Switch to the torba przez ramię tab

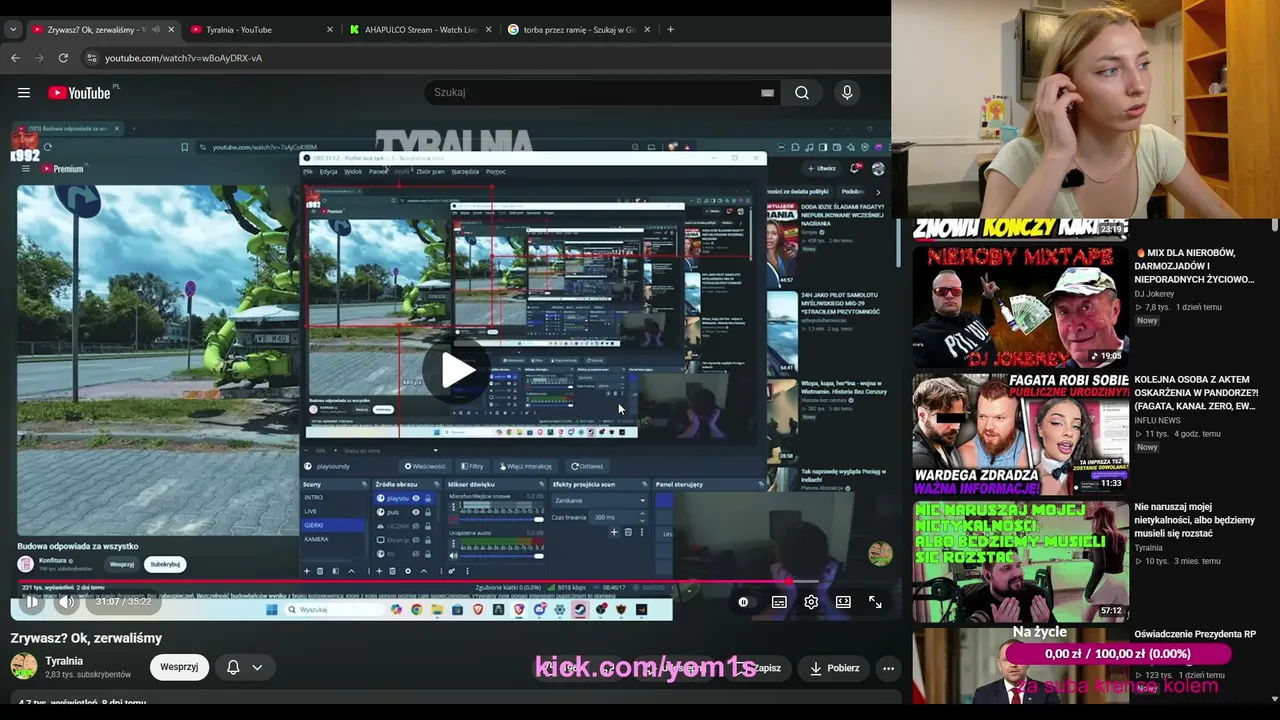click(x=579, y=29)
